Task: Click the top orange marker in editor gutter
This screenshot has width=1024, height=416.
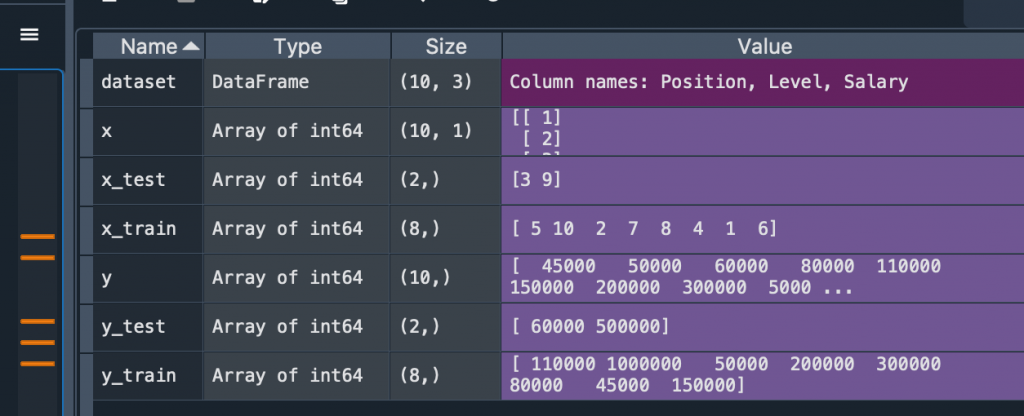Action: (x=37, y=237)
